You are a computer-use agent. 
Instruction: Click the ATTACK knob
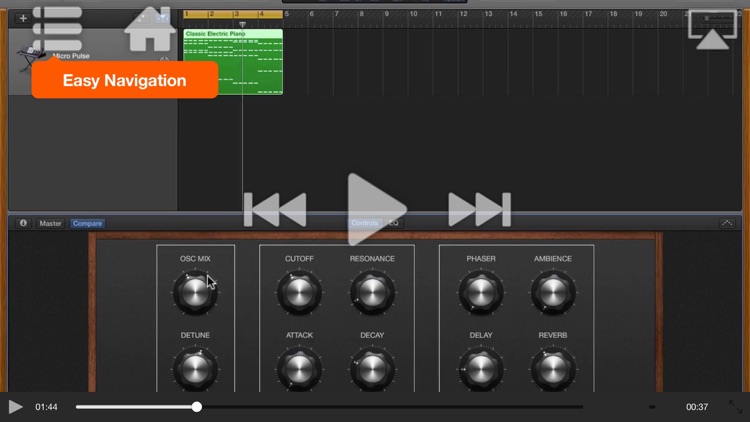coord(299,369)
